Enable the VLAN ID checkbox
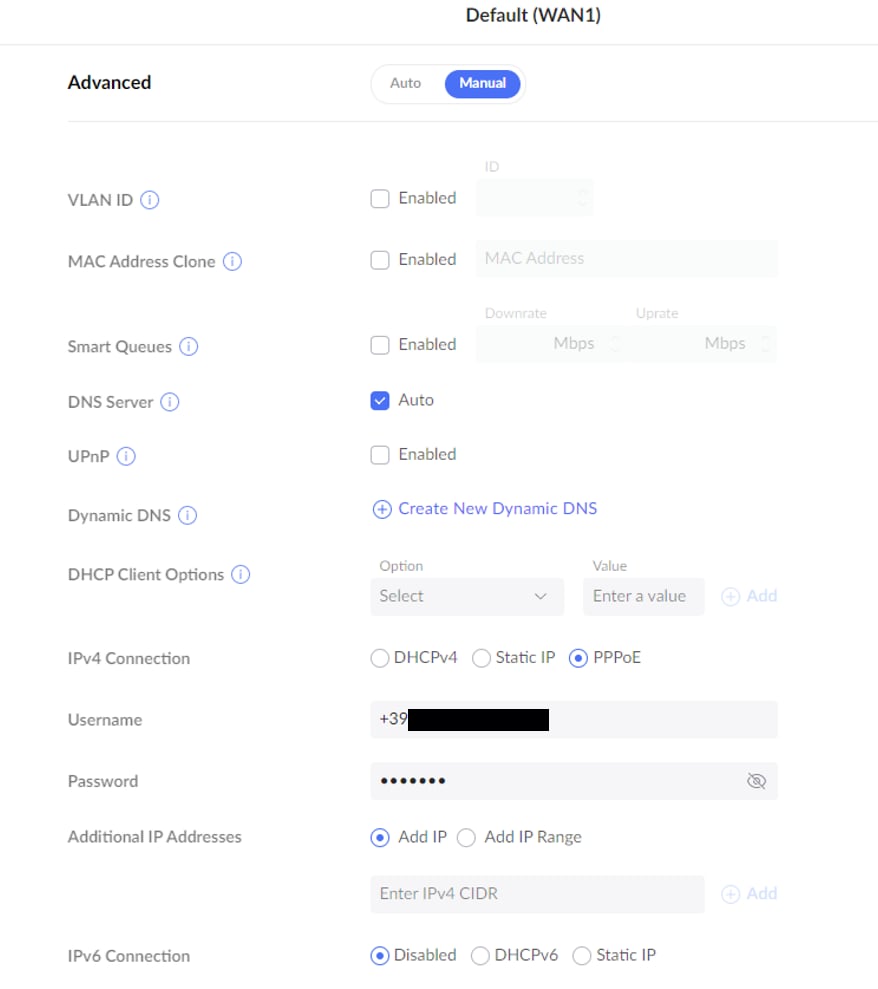878x989 pixels. (380, 199)
